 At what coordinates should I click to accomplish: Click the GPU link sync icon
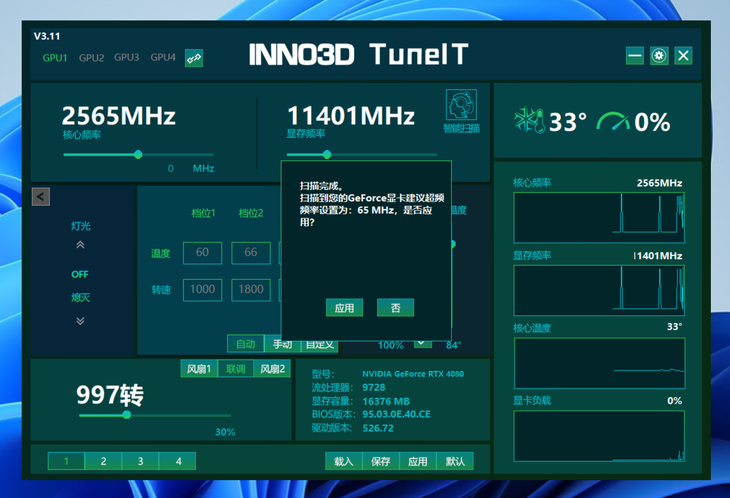[x=194, y=58]
